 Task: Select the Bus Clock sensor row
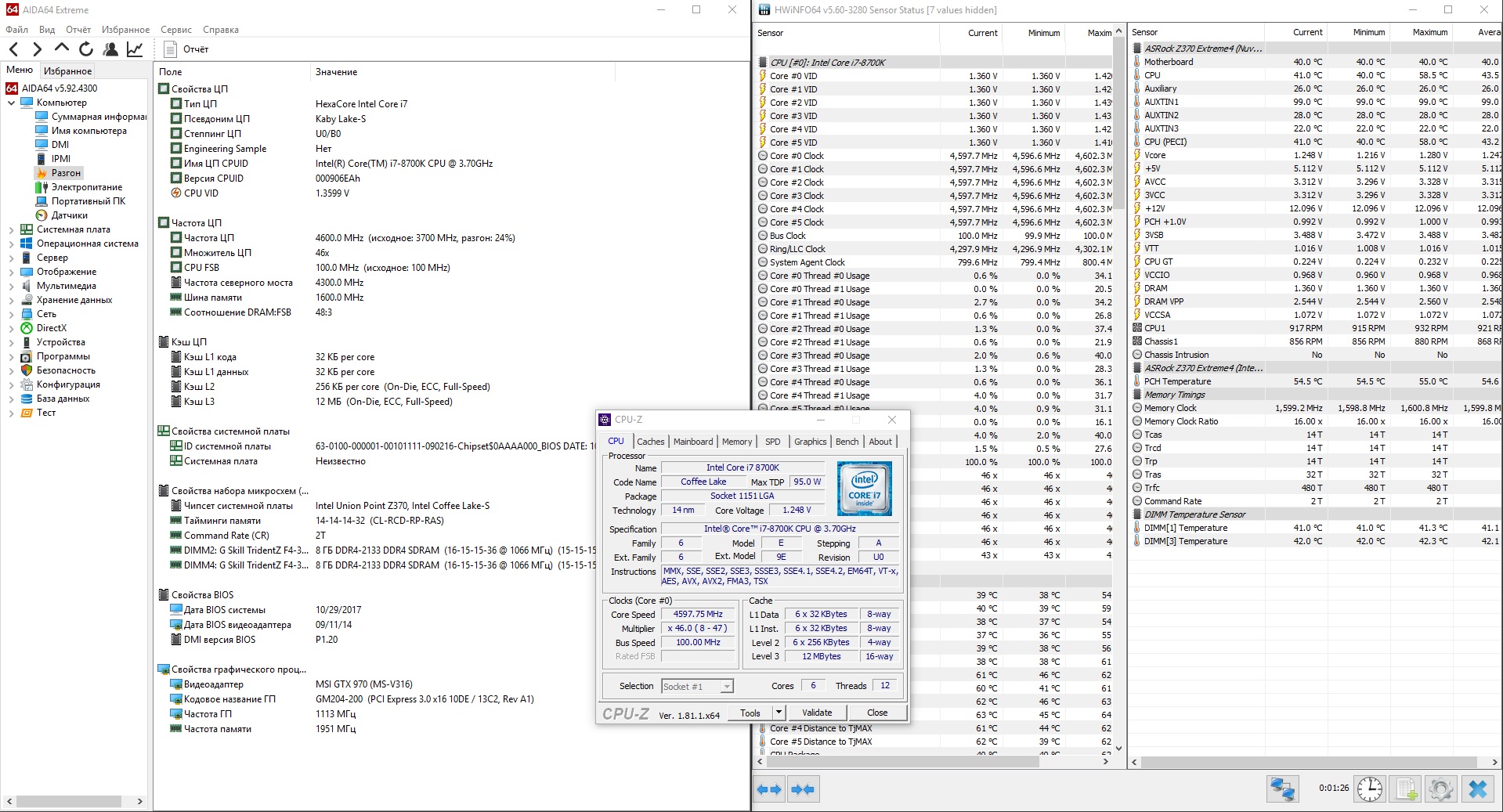coord(934,236)
